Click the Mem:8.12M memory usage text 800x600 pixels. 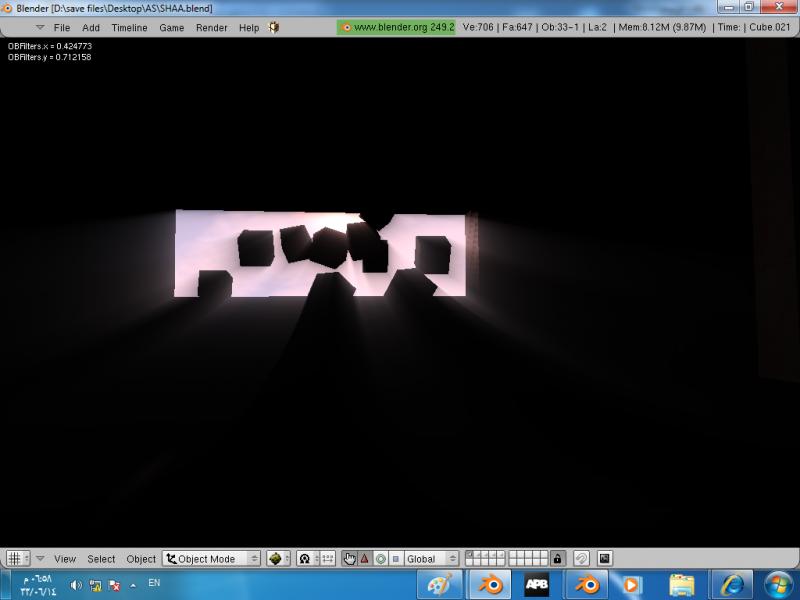pyautogui.click(x=662, y=27)
